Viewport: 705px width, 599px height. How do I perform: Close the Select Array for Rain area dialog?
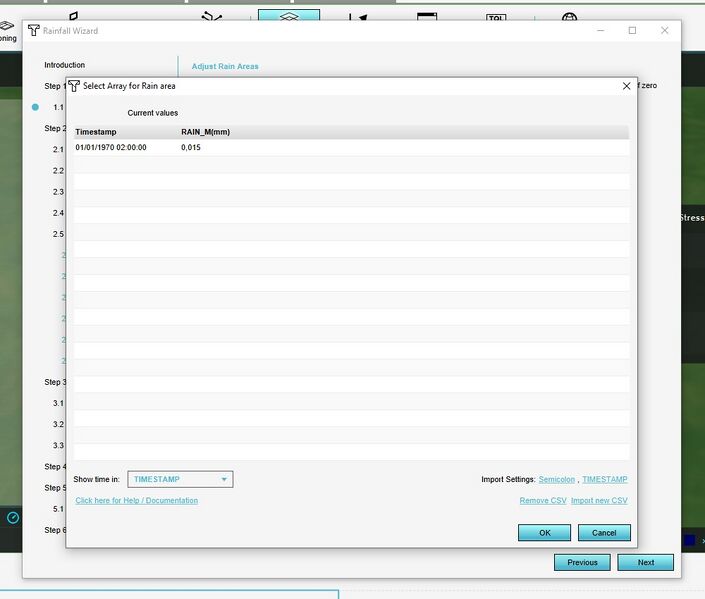(627, 86)
